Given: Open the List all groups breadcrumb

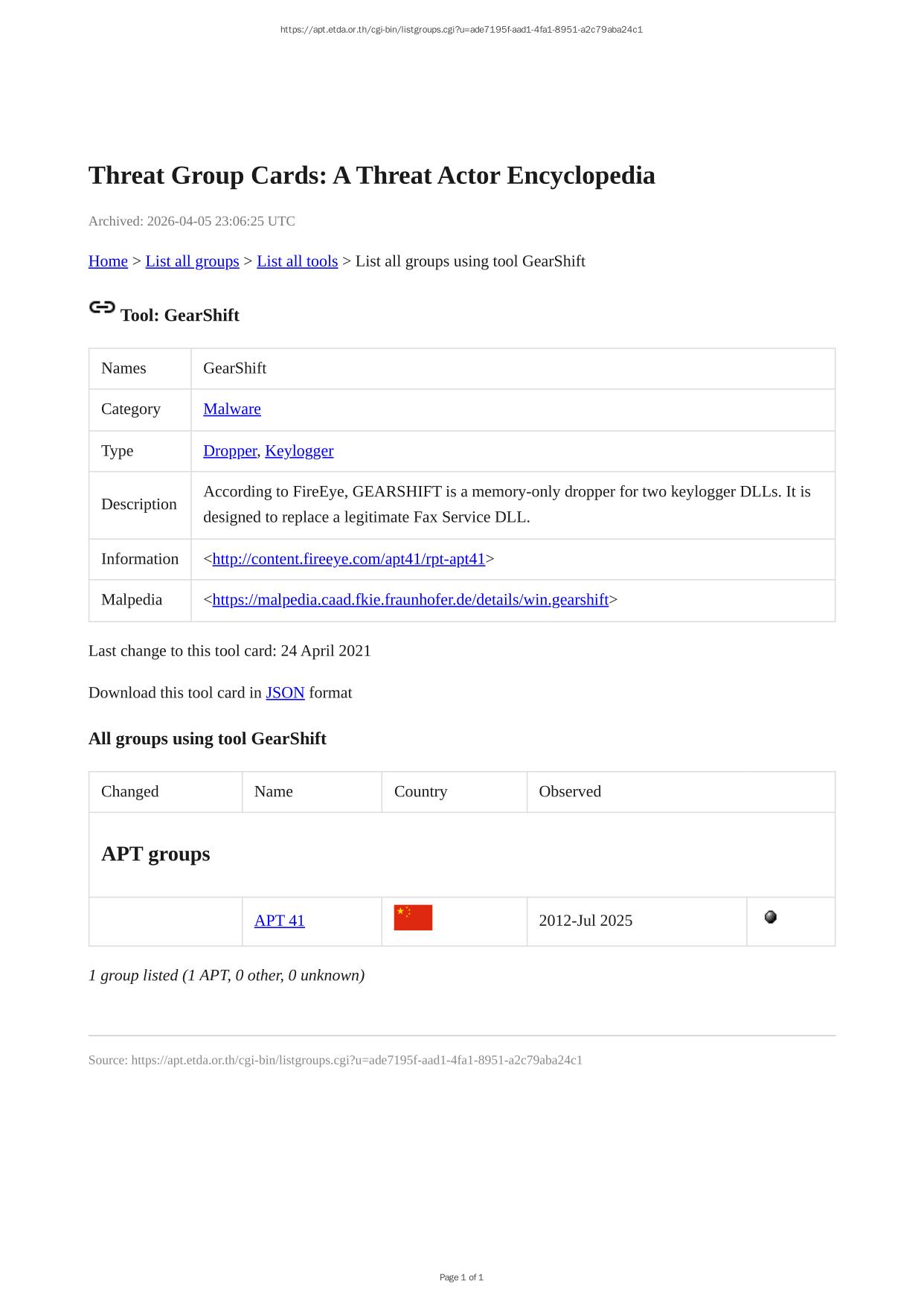Looking at the screenshot, I should 192,261.
